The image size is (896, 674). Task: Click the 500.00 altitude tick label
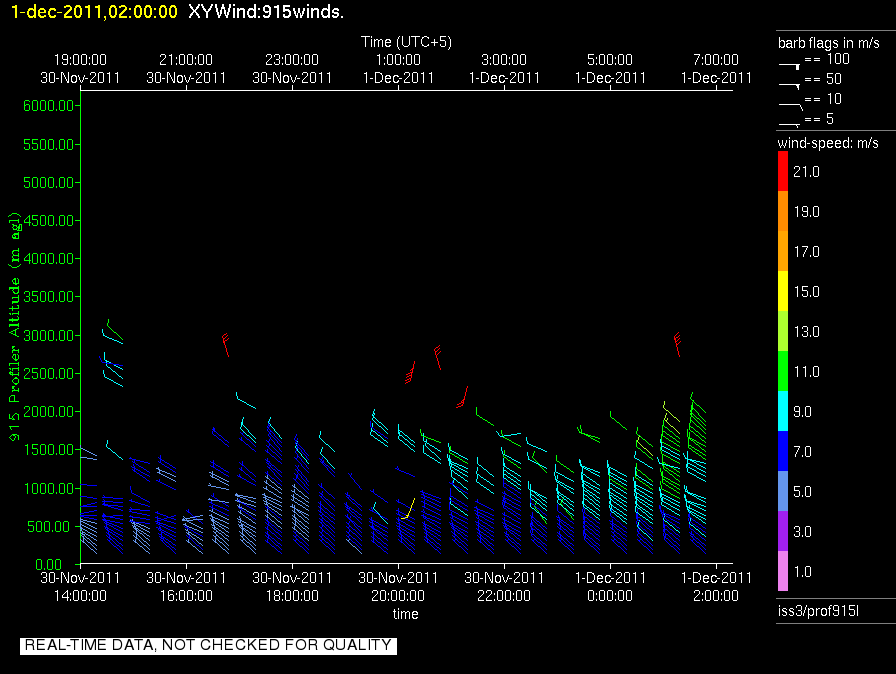pos(52,527)
